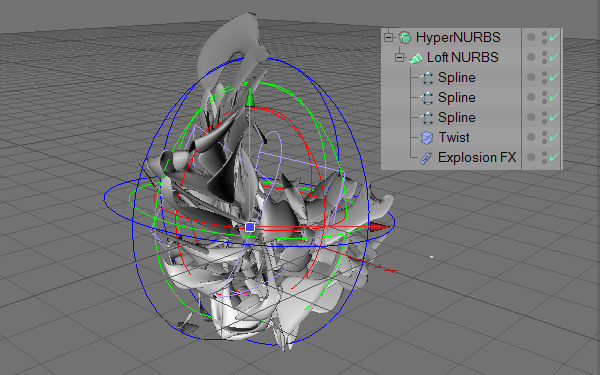Image resolution: width=600 pixels, height=375 pixels.
Task: Select the Loft NURBS tree entry
Action: [463, 57]
